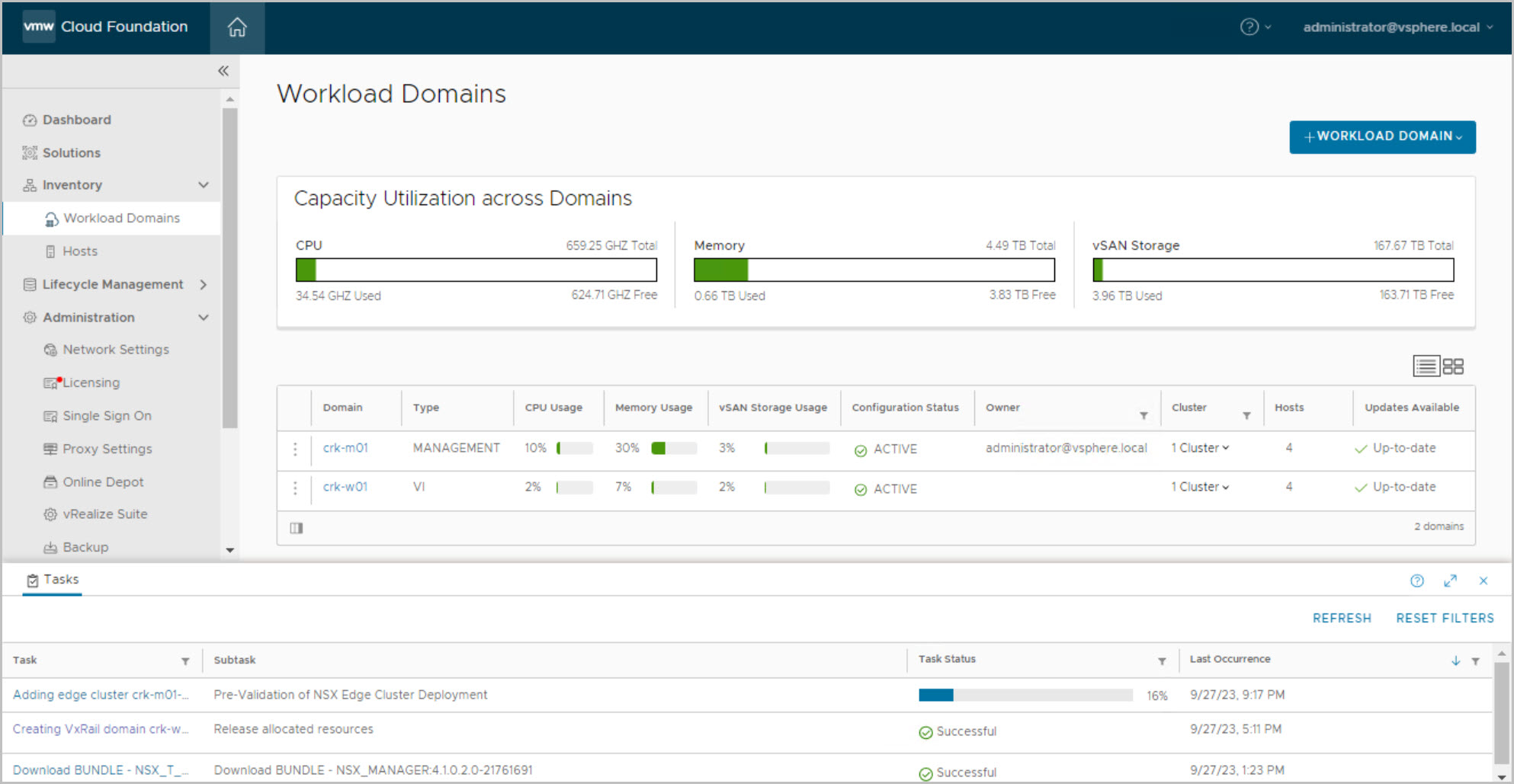Open the column chooser icon below table
This screenshot has height=784, width=1514.
tap(297, 528)
